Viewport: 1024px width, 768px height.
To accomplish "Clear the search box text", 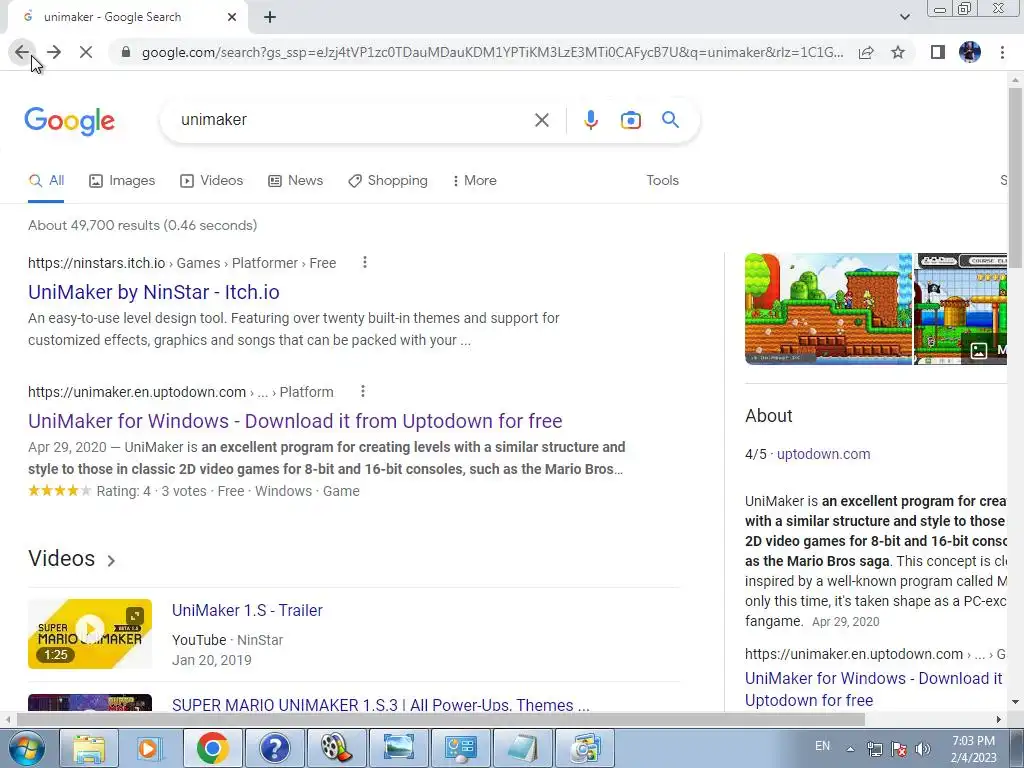I will (541, 120).
